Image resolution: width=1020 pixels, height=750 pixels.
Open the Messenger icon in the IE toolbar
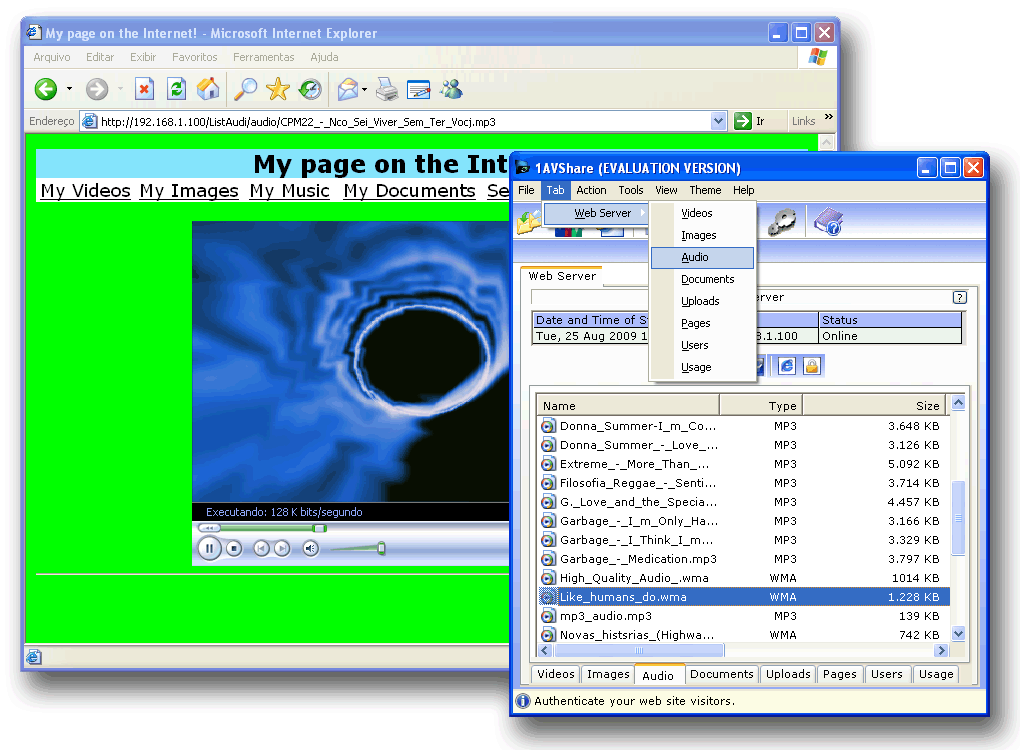tap(451, 88)
